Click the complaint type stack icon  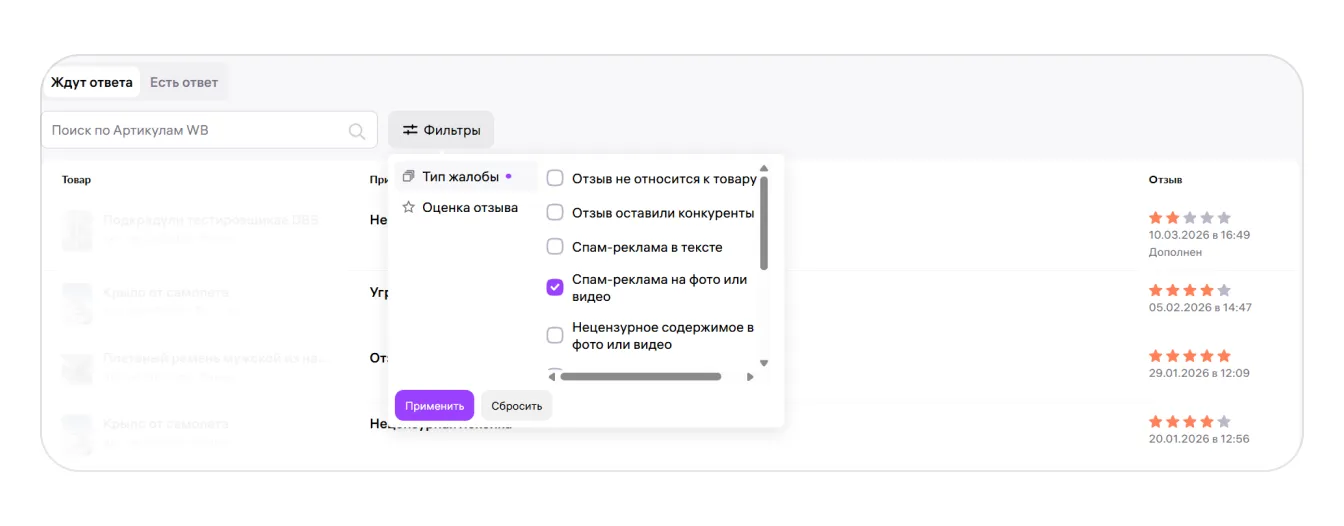click(x=408, y=177)
